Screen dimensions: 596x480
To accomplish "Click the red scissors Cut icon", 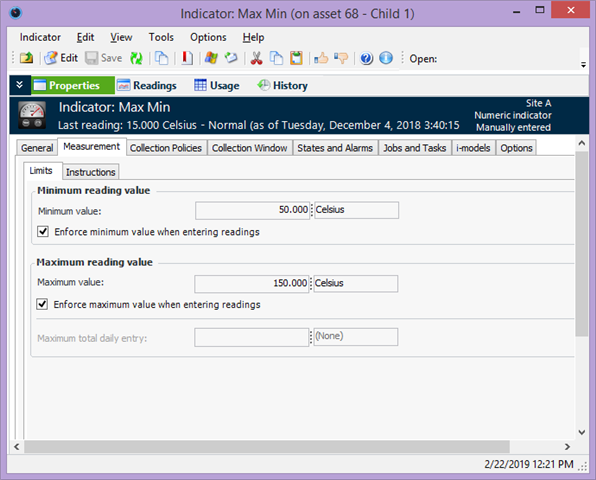I will (256, 58).
